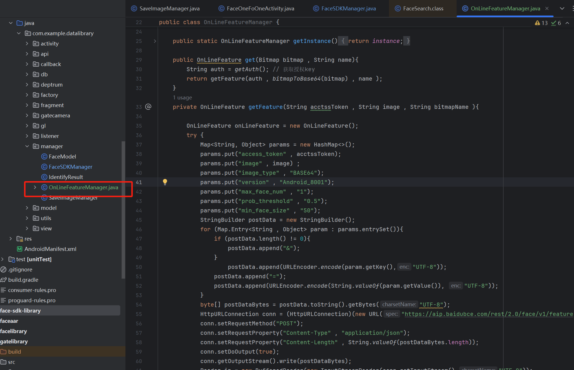Open the editor tabs overflow dropdown
575x372 pixels.
click(562, 8)
